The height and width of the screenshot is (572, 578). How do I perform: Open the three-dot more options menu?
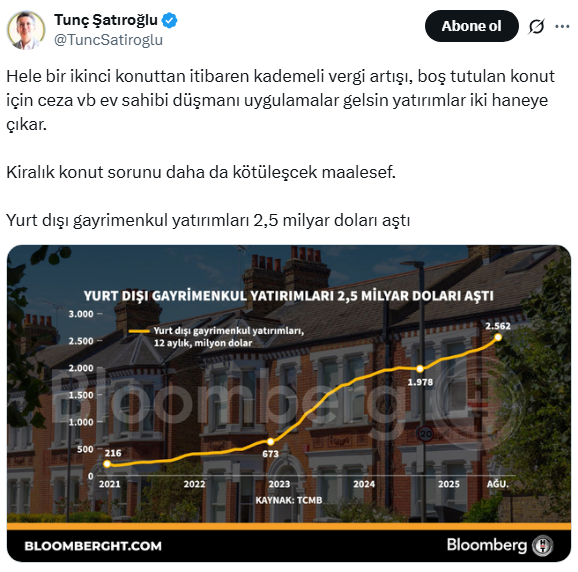pos(562,26)
